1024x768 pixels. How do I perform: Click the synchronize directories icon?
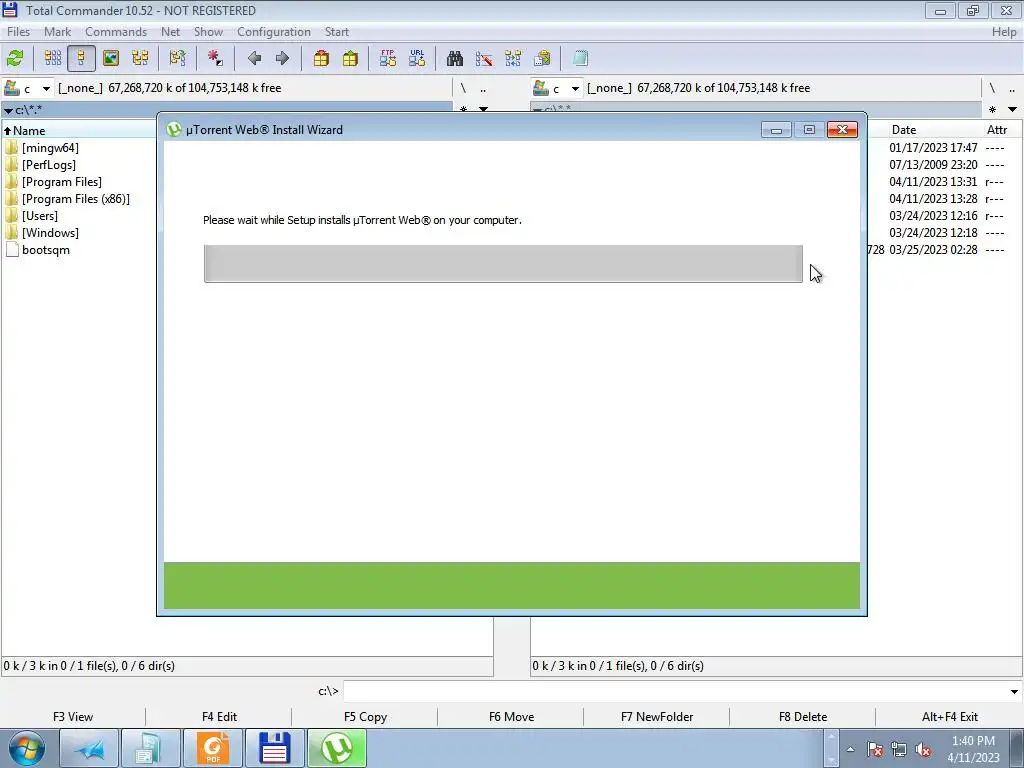click(513, 58)
